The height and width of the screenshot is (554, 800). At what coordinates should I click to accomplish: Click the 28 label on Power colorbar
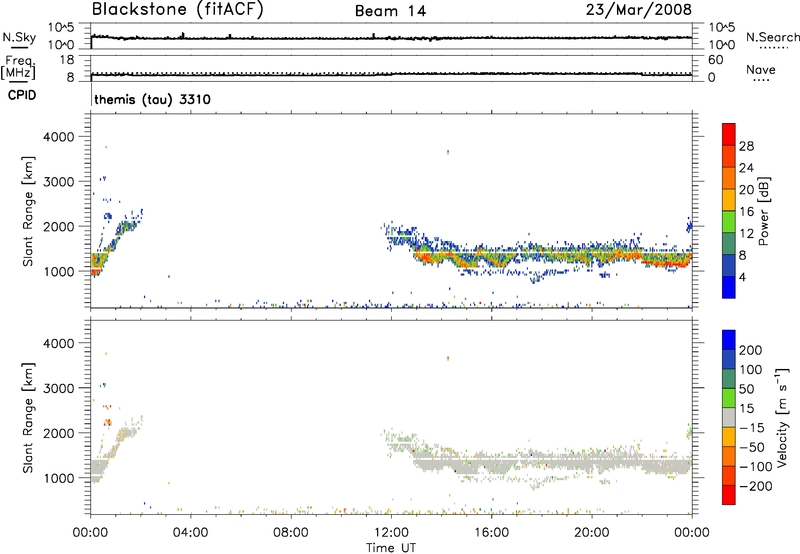coord(746,146)
